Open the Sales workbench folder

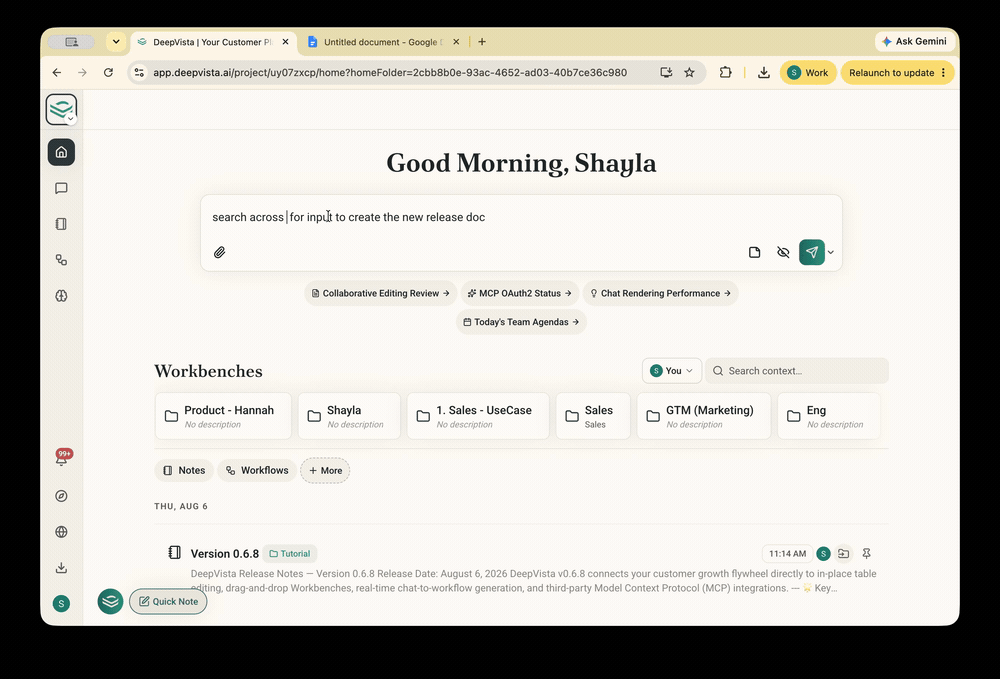(x=593, y=416)
